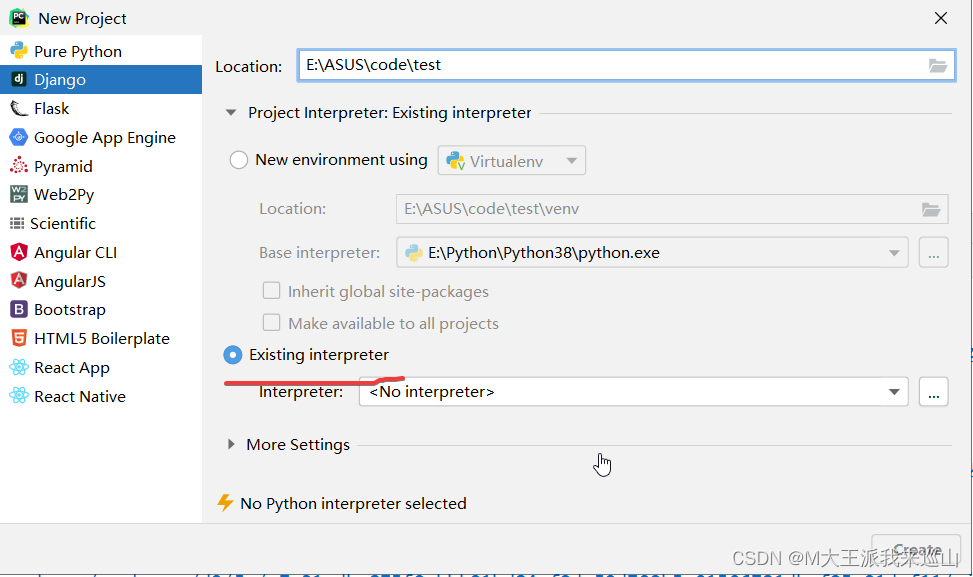Screen dimensions: 973x577
Task: Close the New Project dialog
Action: (x=941, y=18)
